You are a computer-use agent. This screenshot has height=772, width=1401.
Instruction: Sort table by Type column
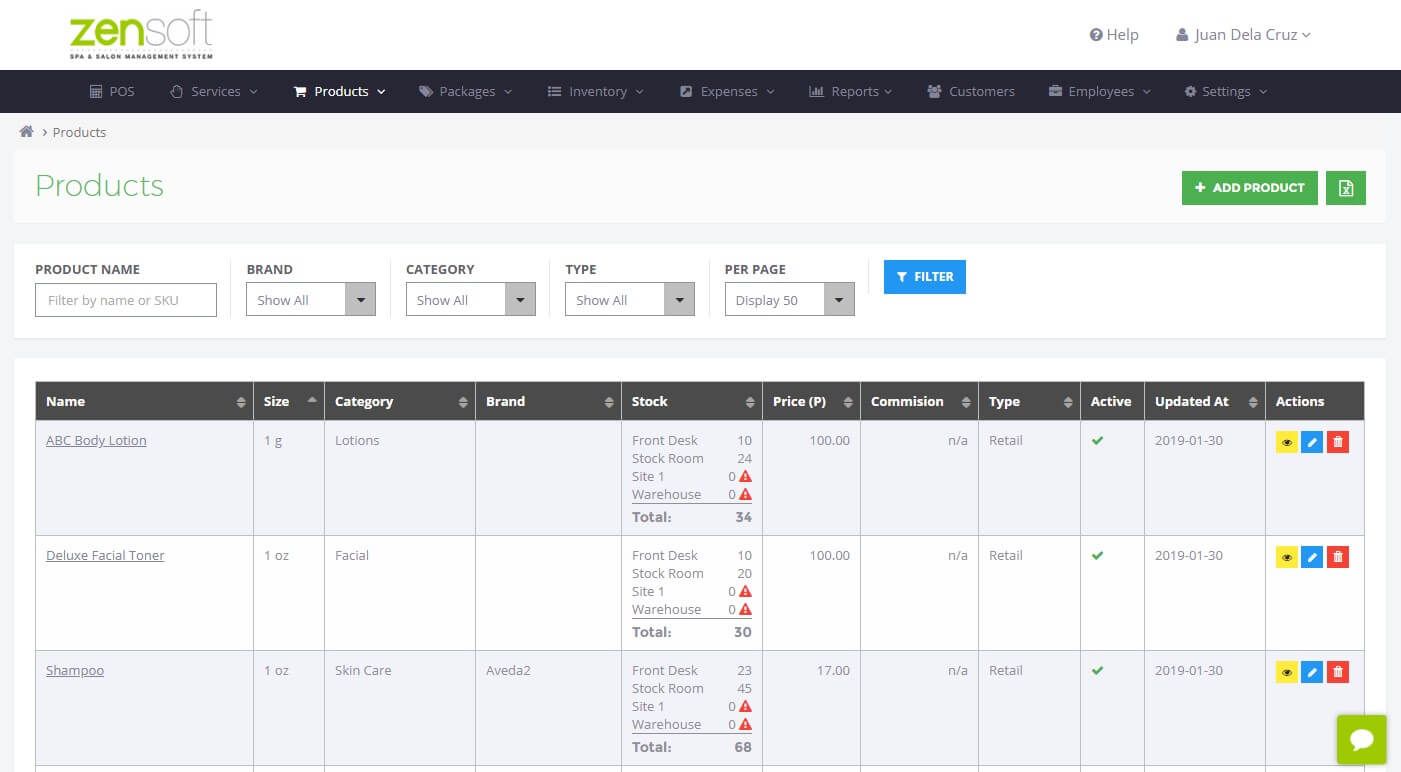pos(1029,401)
